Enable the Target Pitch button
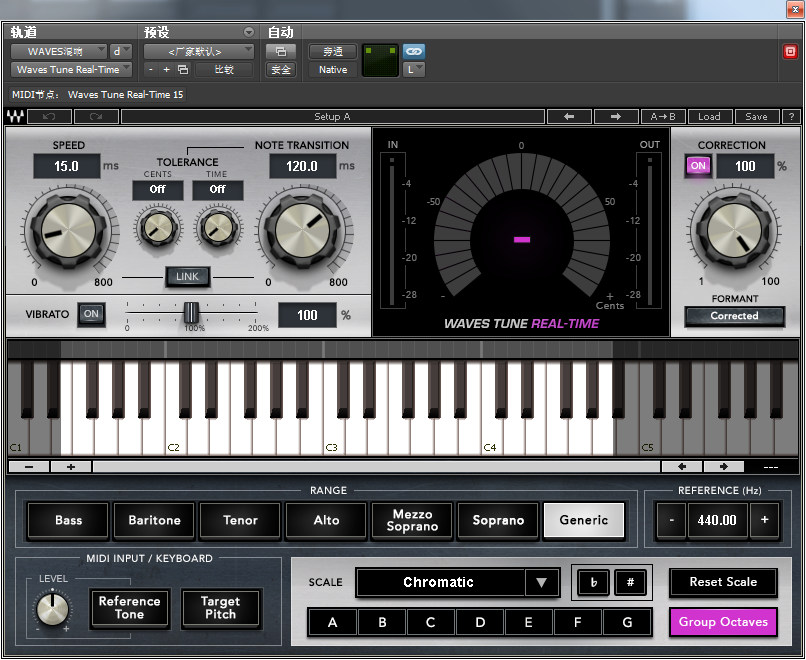Viewport: 806px width, 660px height. tap(221, 608)
